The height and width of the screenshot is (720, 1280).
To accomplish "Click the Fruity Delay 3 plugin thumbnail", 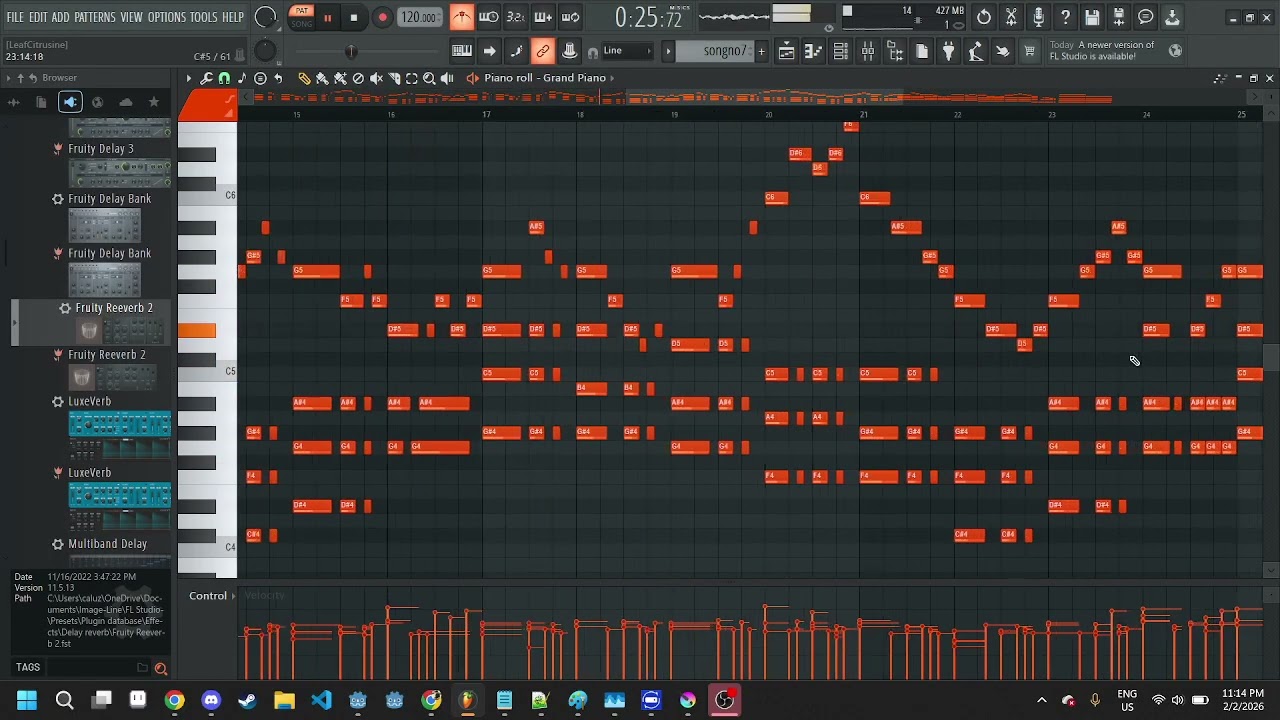I will click(119, 173).
